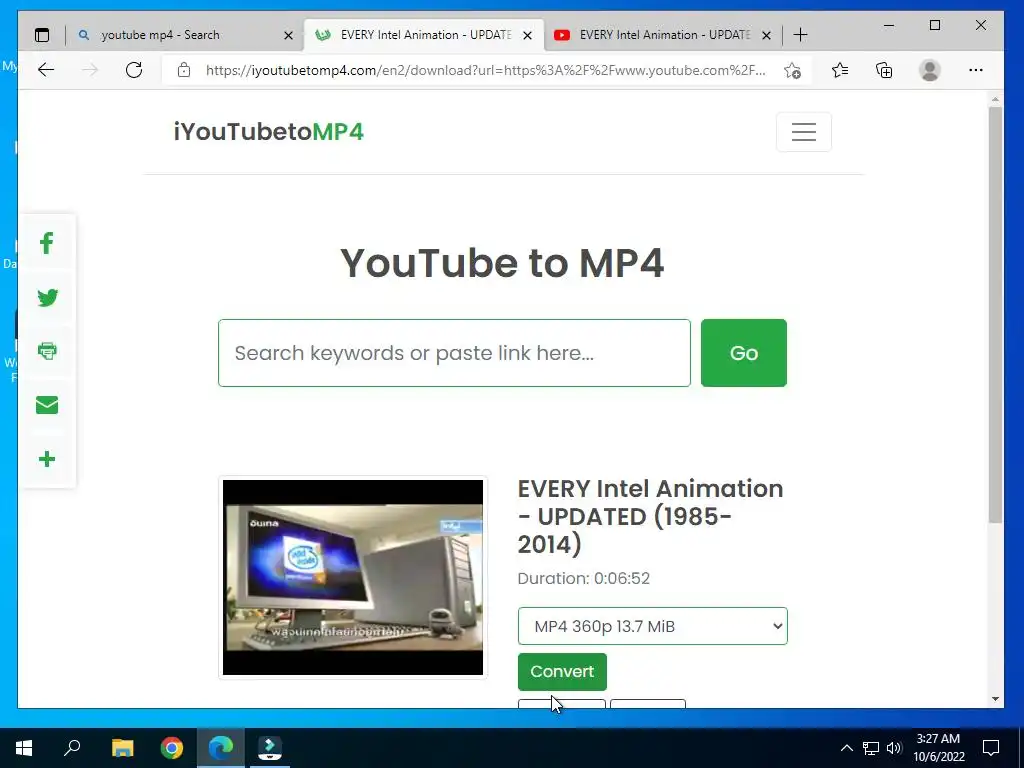This screenshot has width=1024, height=768.
Task: Open the hamburger navigation menu
Action: tap(803, 132)
